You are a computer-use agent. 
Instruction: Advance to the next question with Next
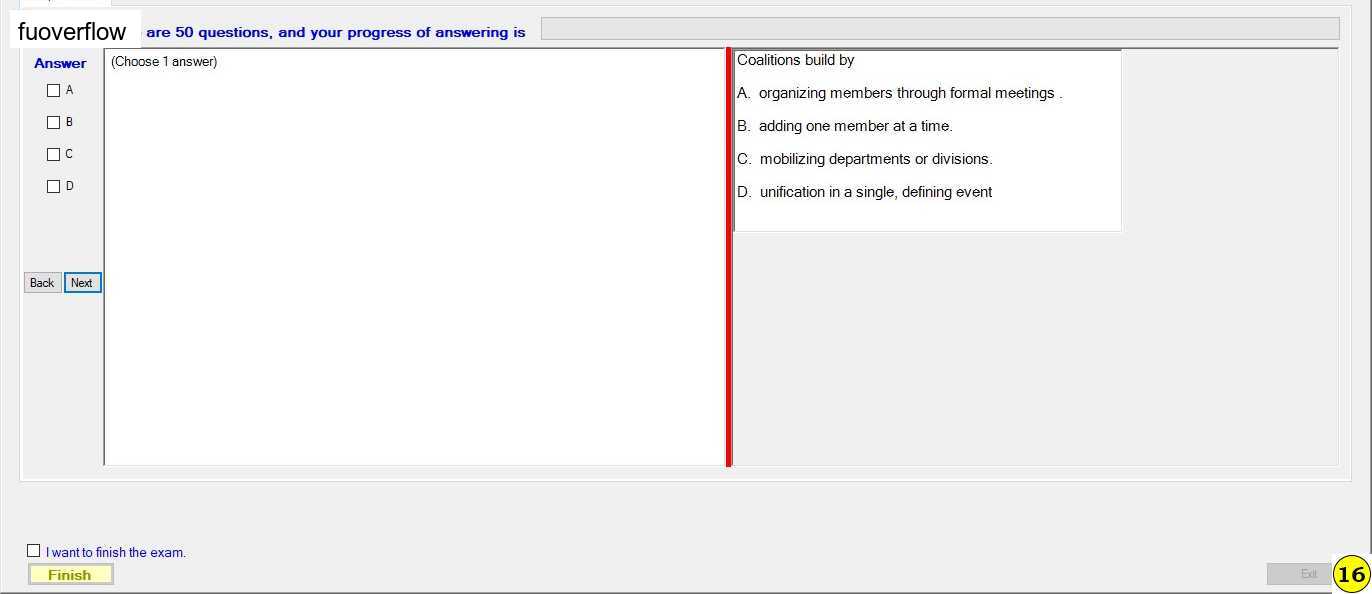coord(82,283)
